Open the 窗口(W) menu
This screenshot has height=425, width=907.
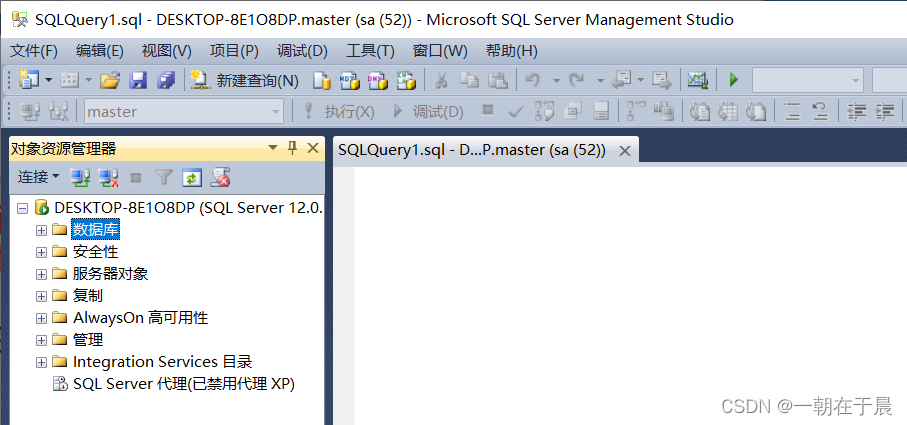coord(440,51)
